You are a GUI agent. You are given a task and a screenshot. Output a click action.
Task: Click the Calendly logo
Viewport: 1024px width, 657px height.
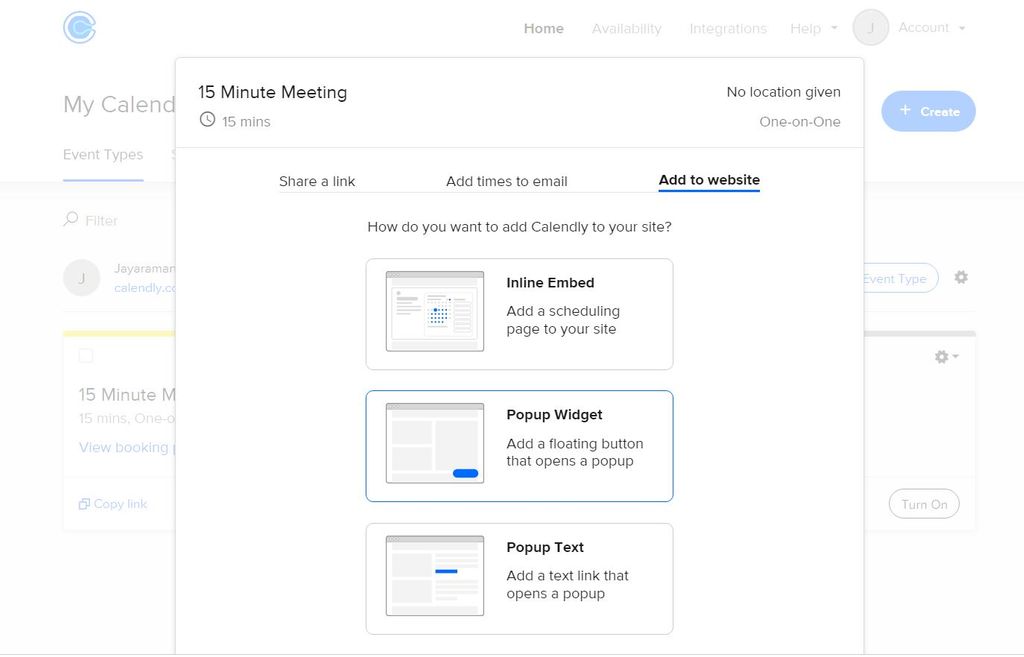[x=78, y=27]
